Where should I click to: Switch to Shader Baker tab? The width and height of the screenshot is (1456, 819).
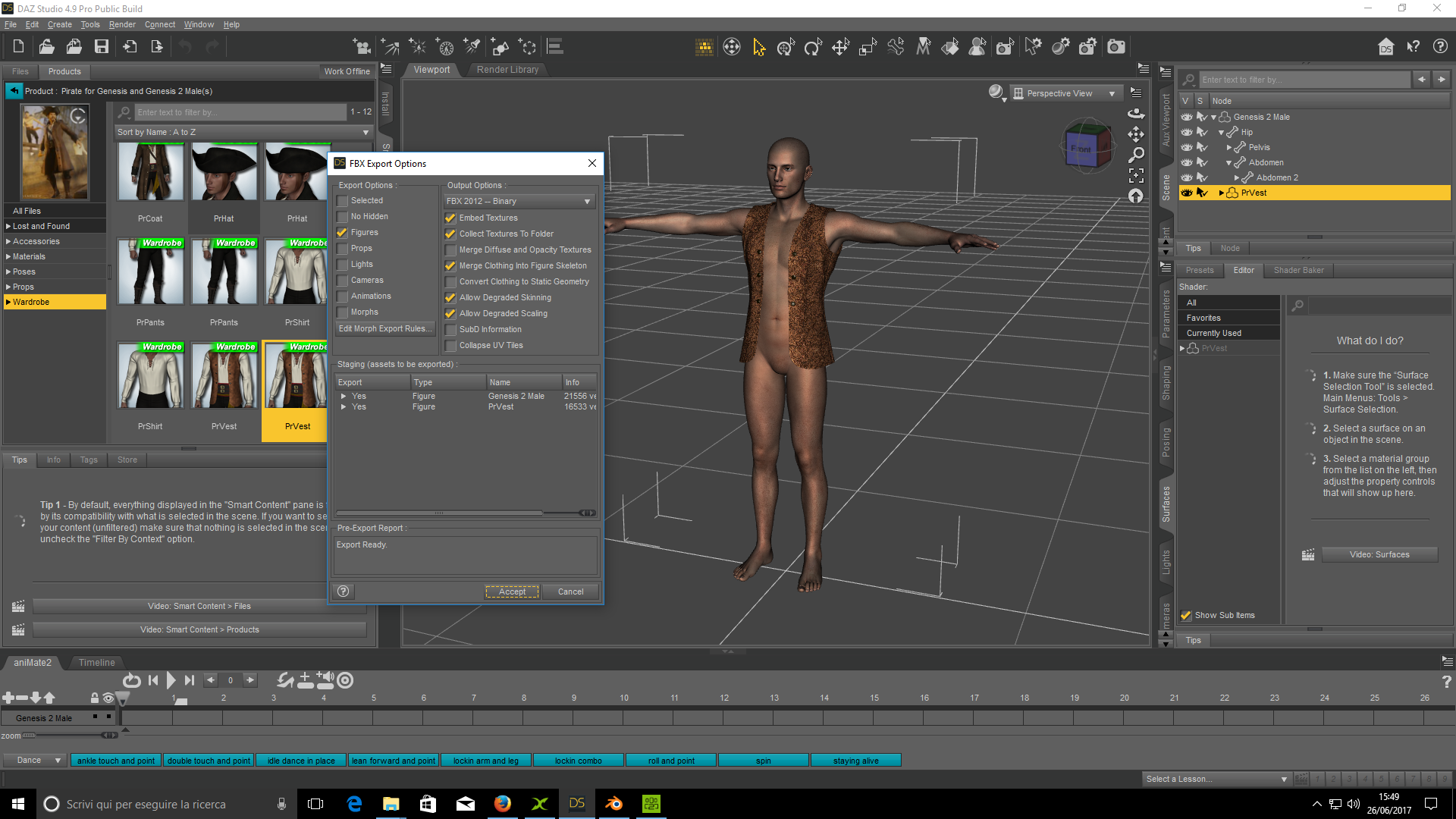[x=1298, y=271]
